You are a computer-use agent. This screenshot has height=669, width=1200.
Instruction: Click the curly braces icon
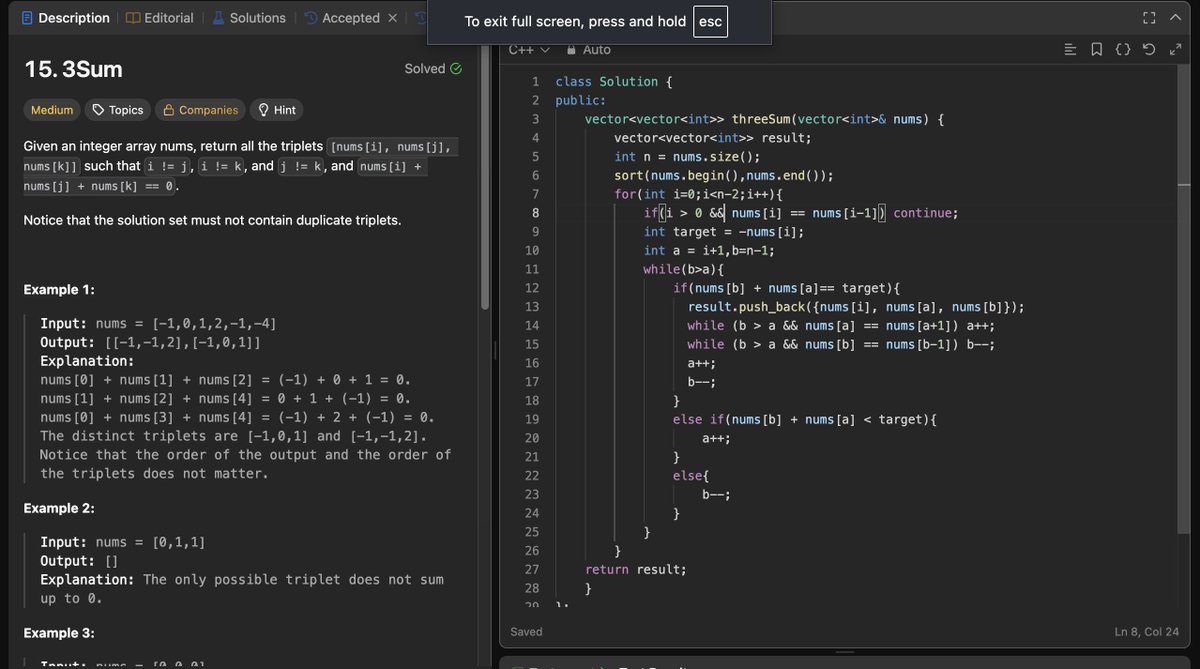coord(1123,49)
